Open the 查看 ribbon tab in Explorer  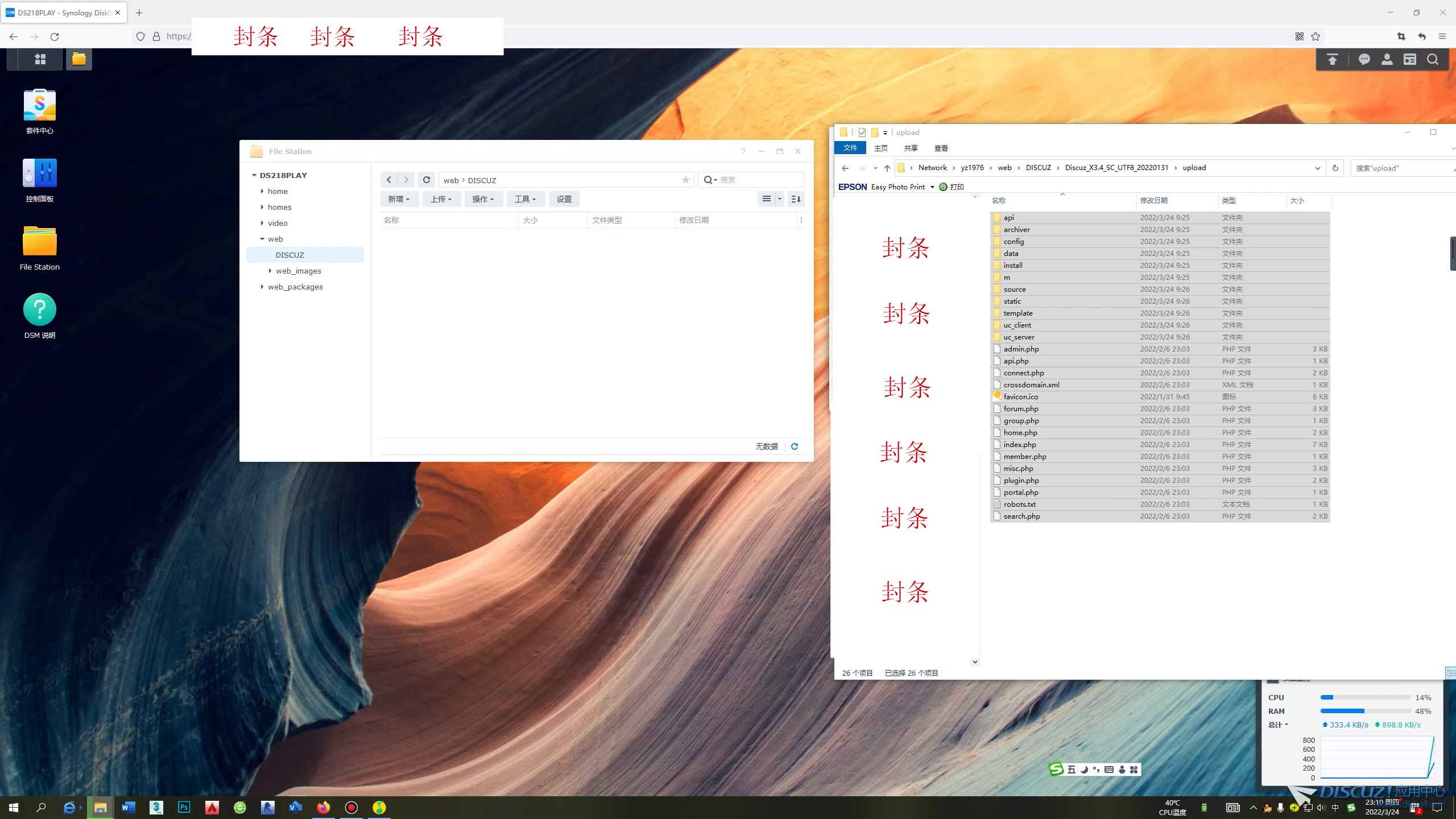[941, 148]
